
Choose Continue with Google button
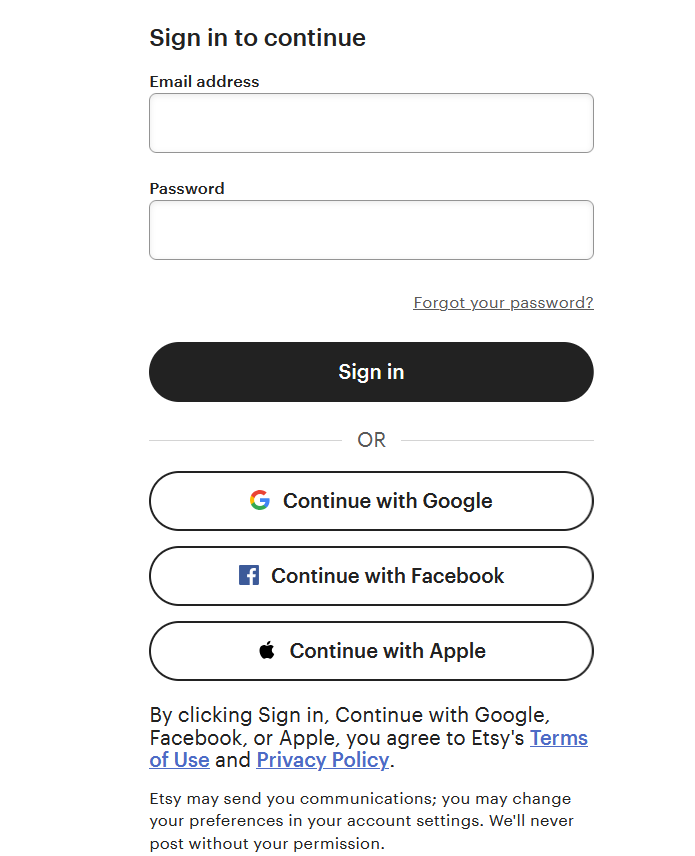point(371,501)
